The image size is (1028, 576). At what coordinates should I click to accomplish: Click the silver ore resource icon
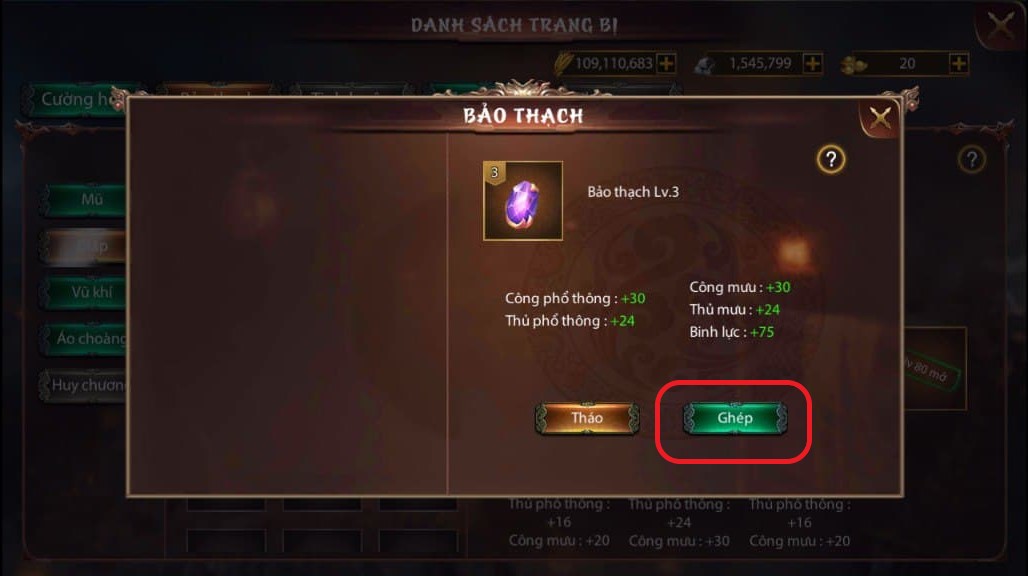coord(705,65)
